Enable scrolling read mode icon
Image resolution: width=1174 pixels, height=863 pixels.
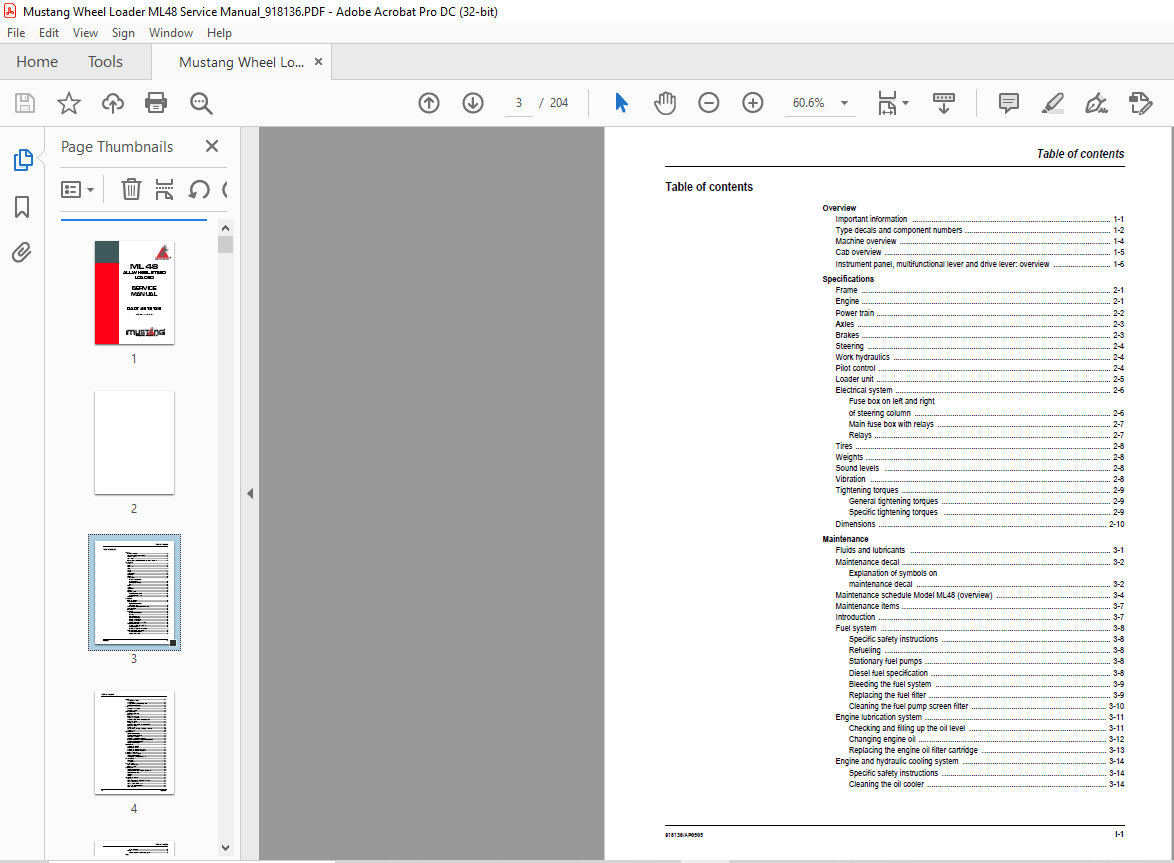943,103
